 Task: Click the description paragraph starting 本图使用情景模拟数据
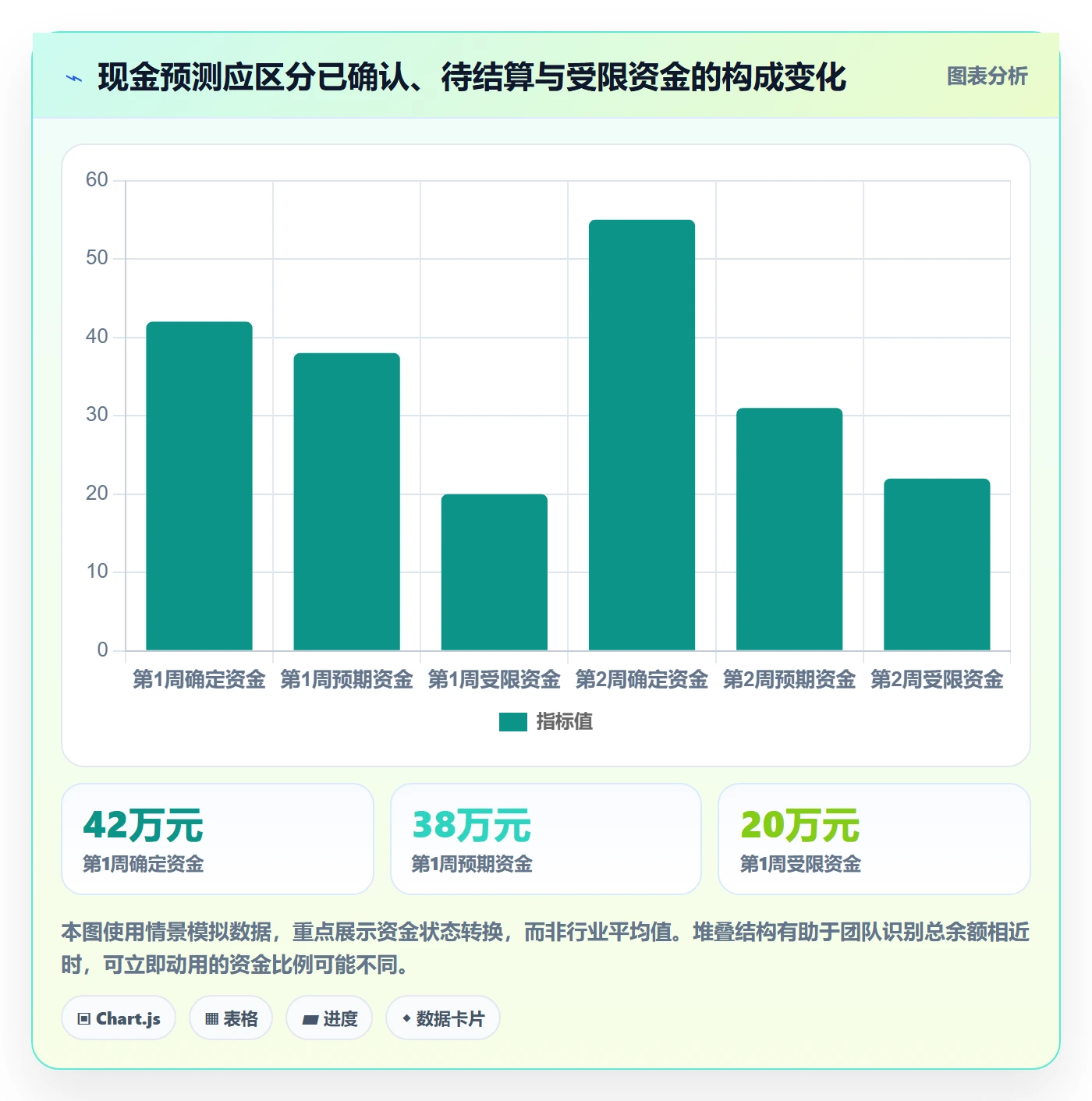tap(546, 948)
